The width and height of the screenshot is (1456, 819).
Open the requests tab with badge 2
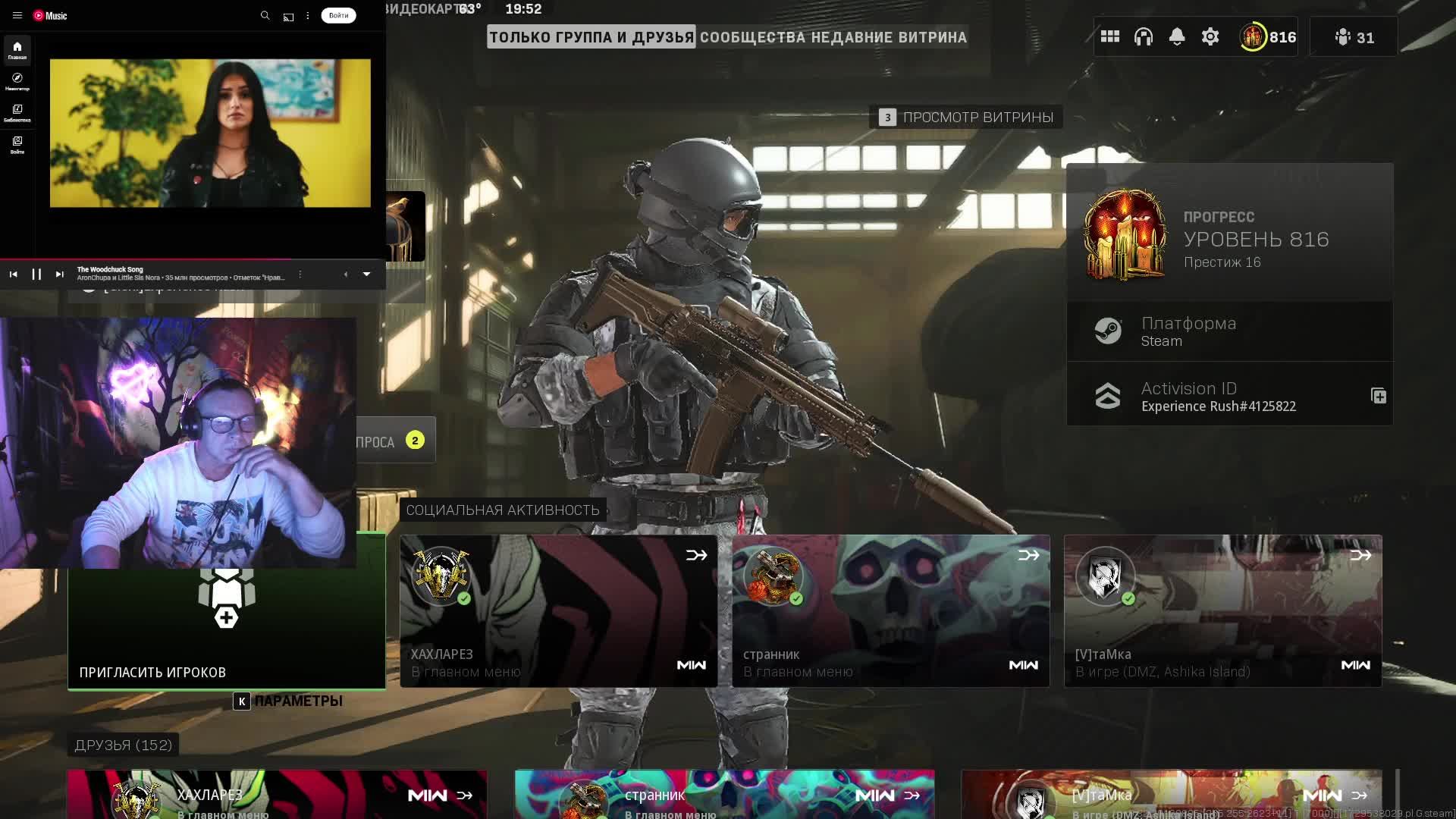(x=396, y=440)
